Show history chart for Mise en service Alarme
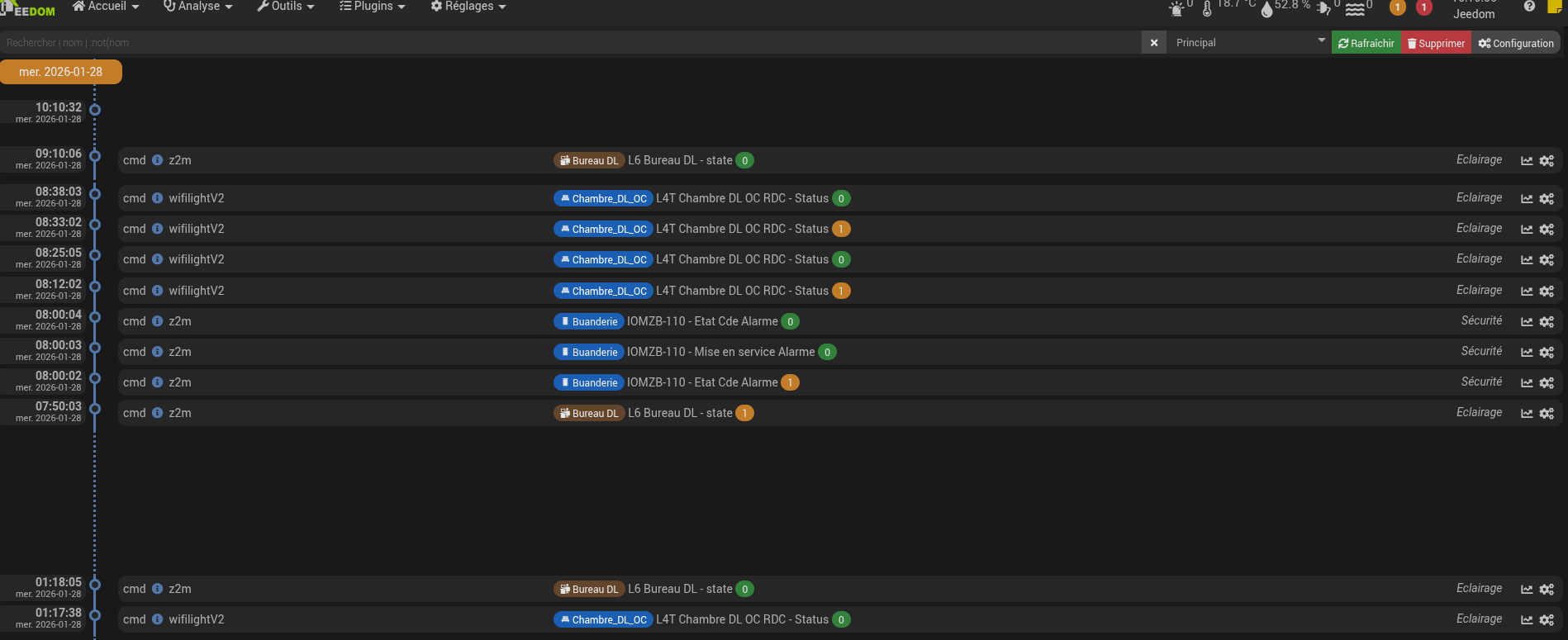This screenshot has height=640, width=1568. pos(1527,353)
